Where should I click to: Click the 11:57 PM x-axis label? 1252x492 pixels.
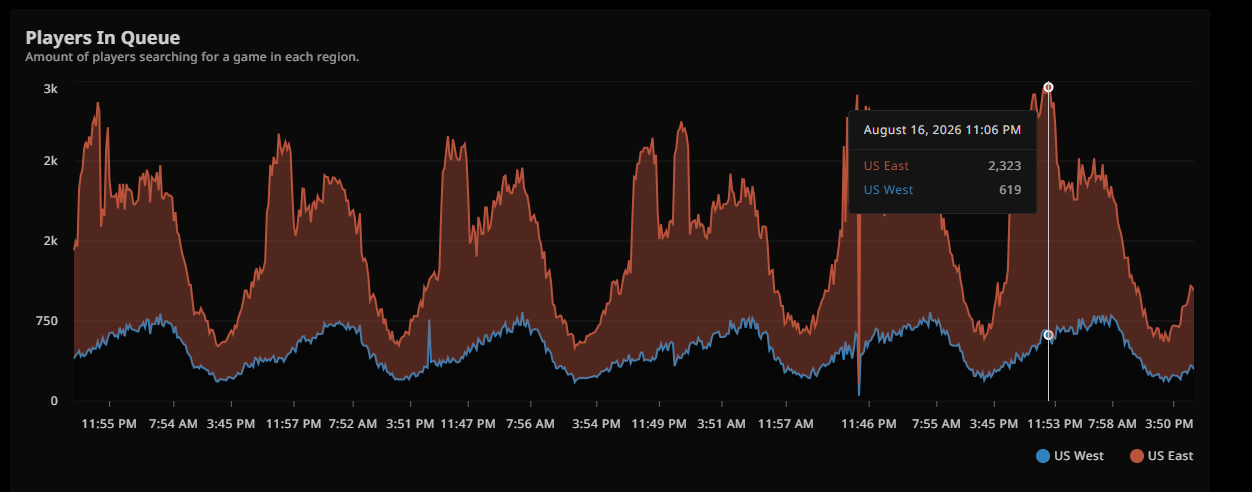[294, 424]
